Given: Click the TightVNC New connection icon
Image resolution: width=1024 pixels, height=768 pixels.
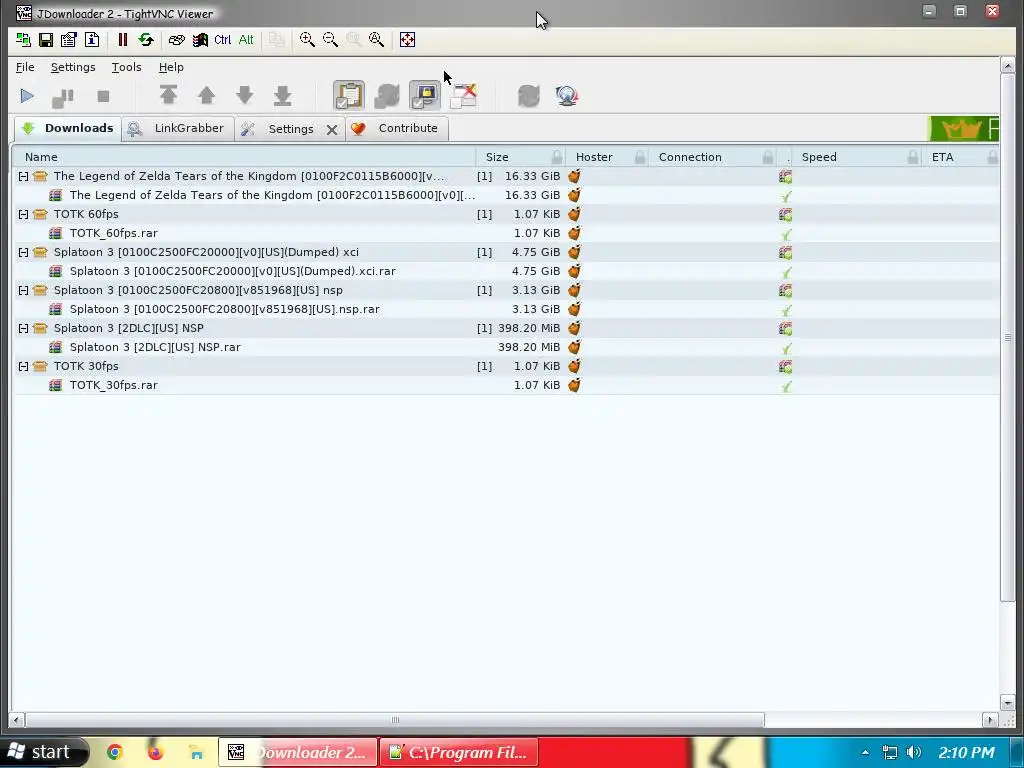Looking at the screenshot, I should (x=24, y=40).
